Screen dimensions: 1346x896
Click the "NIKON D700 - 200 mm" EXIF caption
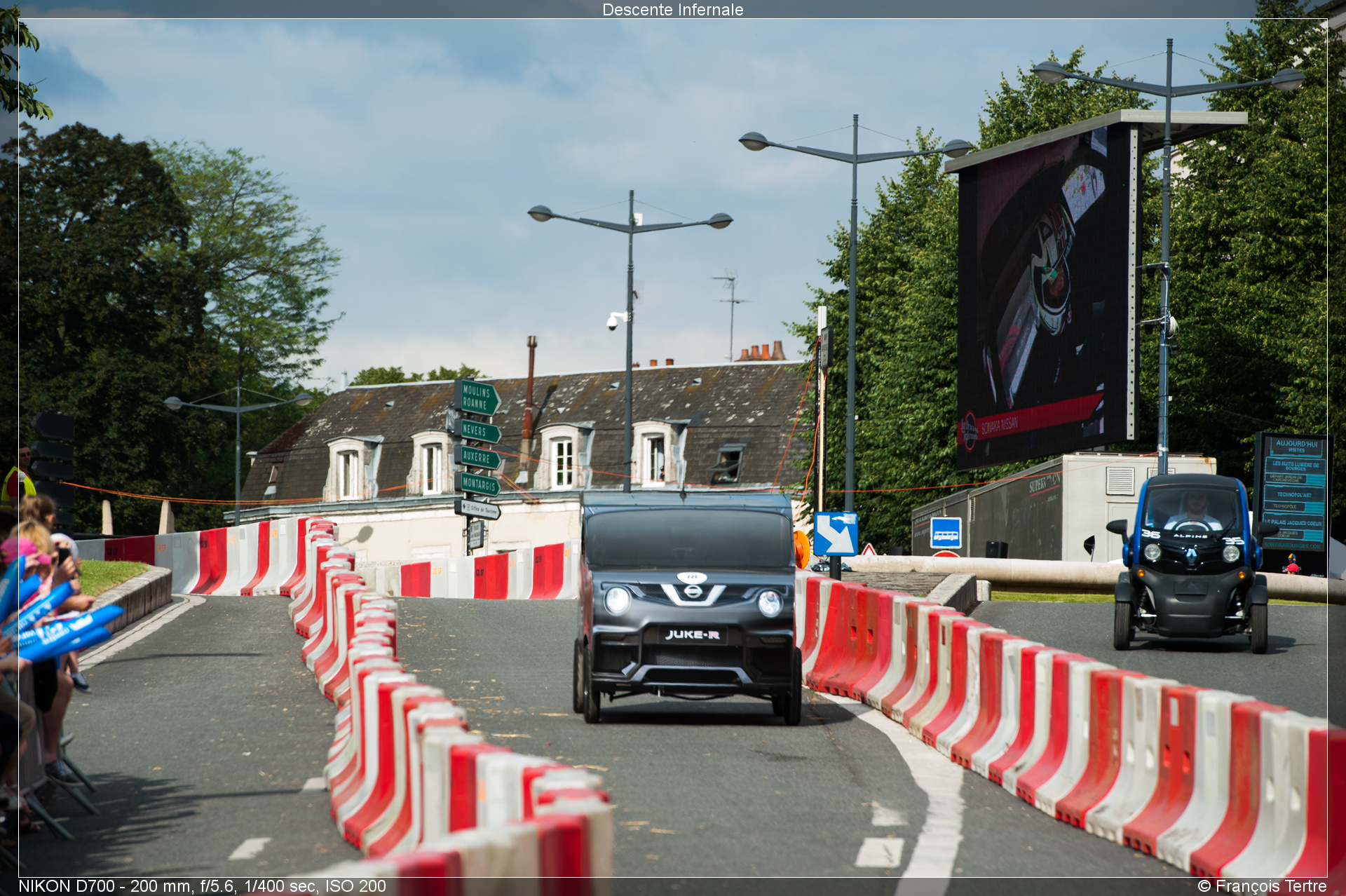click(x=203, y=886)
